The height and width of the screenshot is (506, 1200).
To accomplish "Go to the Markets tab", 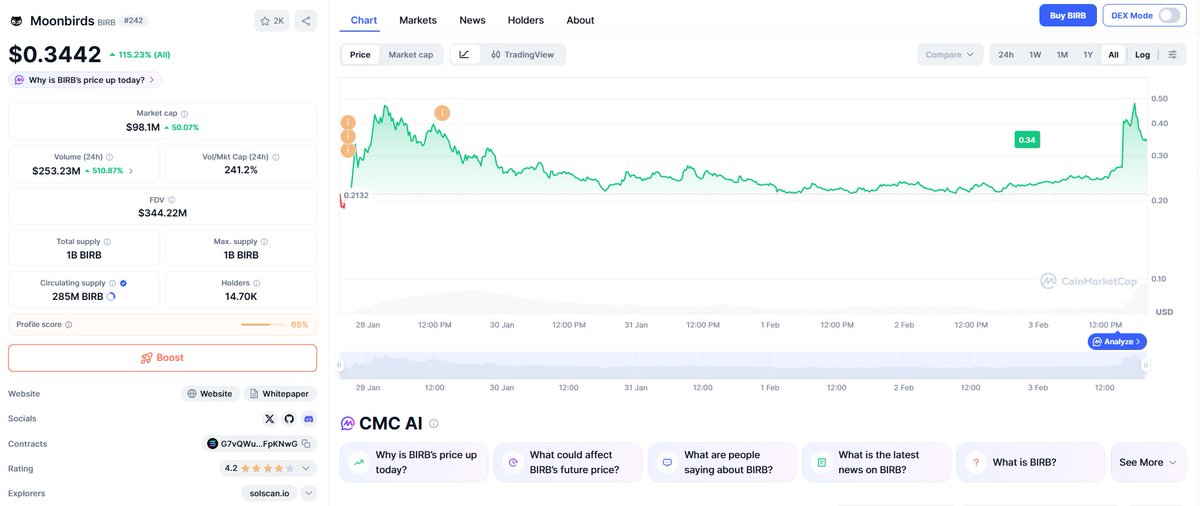I will coord(417,20).
